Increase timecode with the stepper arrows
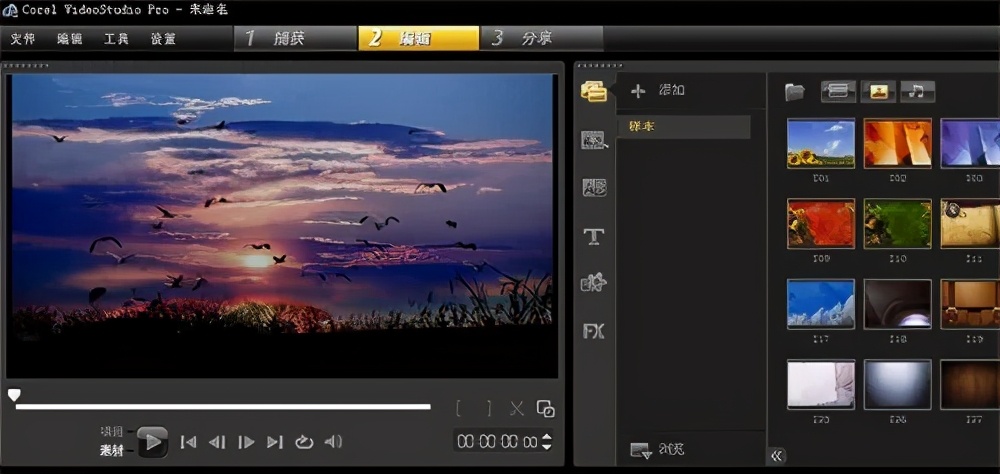1000x474 pixels. click(546, 436)
